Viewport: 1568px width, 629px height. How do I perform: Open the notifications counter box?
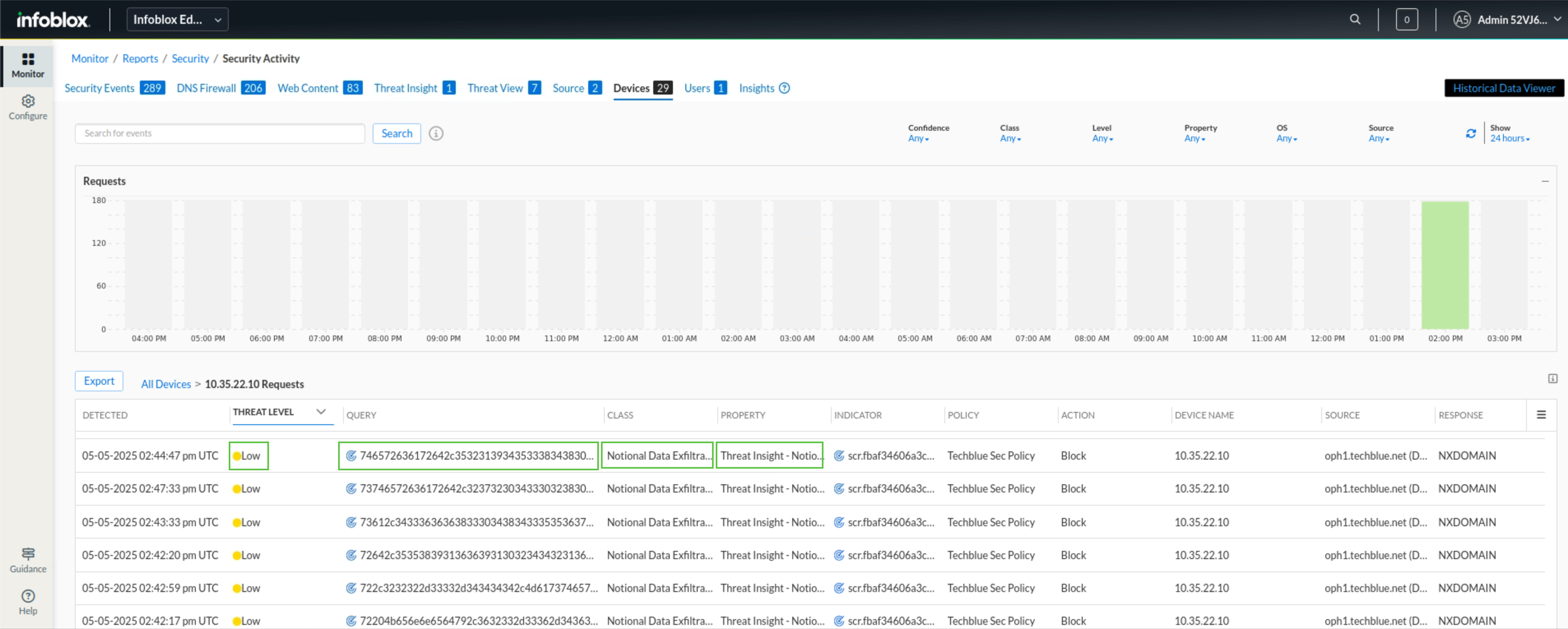1407,19
